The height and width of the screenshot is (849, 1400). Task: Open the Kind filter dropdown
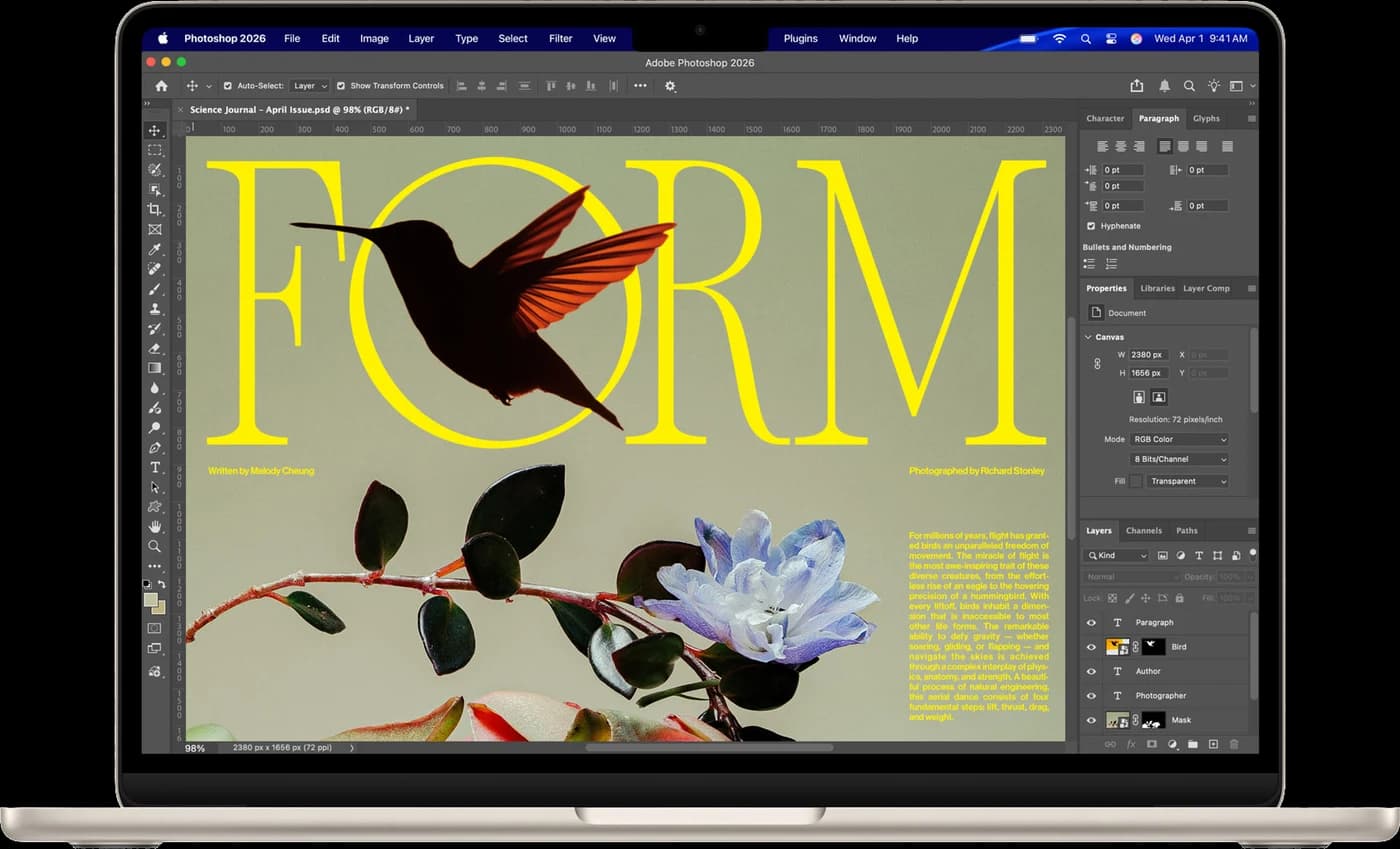coord(1117,555)
